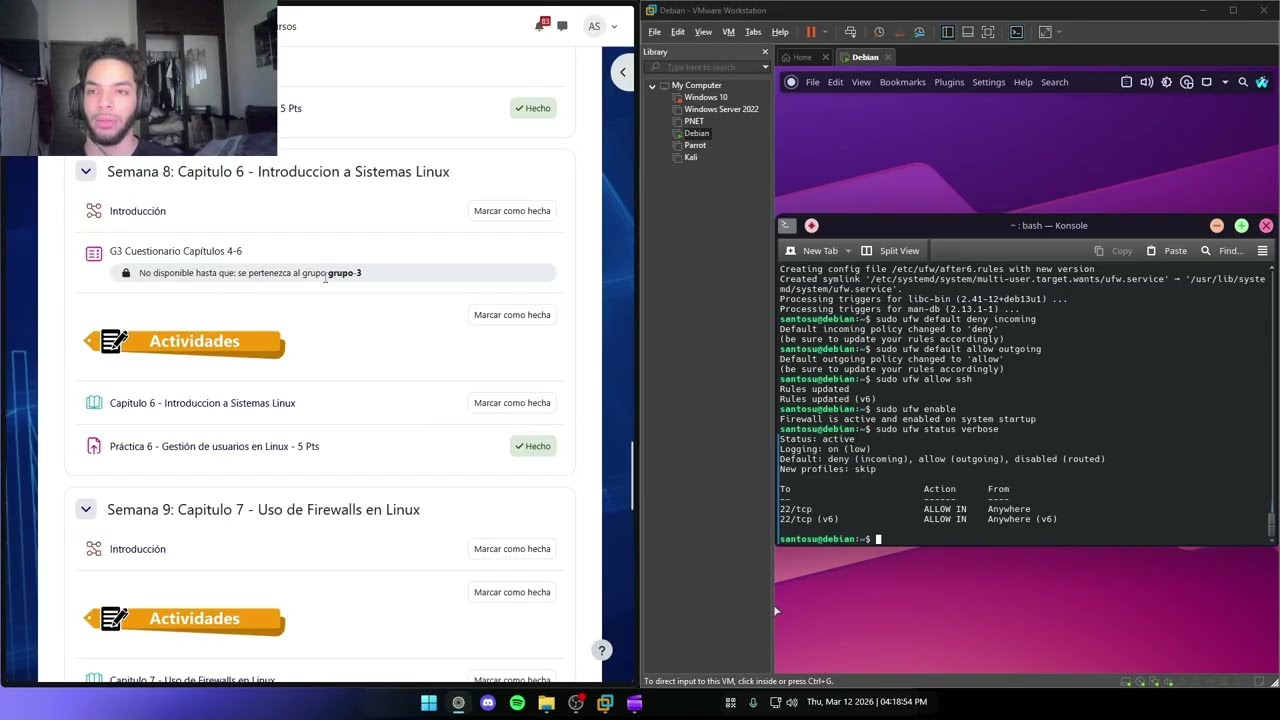
Task: Open the AS user menu dropdown
Action: [x=602, y=26]
